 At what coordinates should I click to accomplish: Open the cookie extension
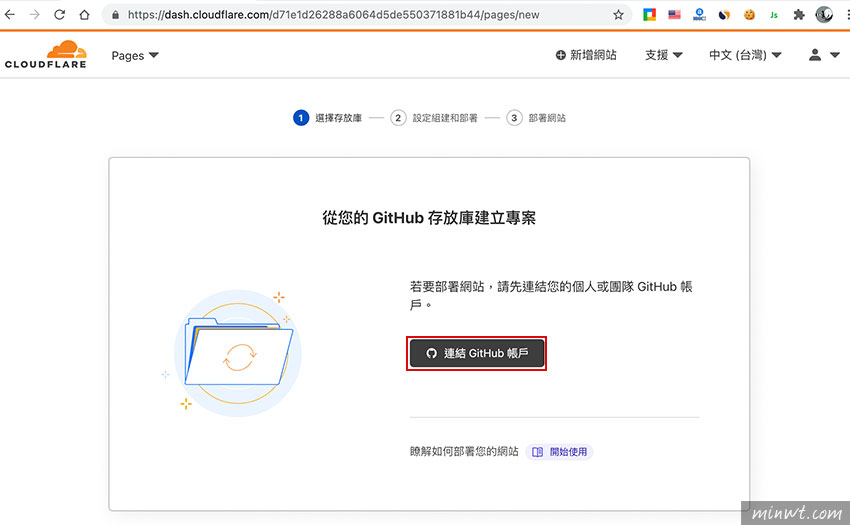click(x=749, y=15)
